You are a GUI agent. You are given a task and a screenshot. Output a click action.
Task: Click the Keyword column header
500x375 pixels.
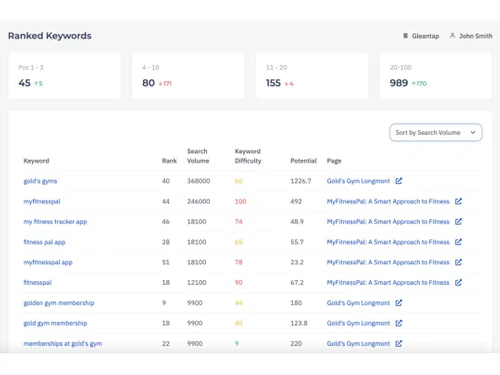36,161
